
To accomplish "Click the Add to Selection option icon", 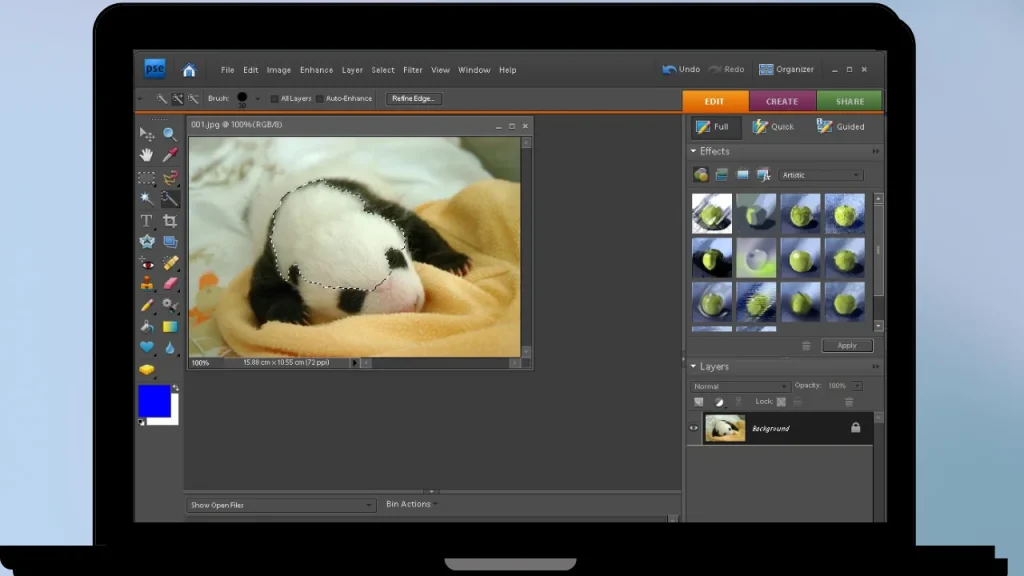I will point(177,99).
